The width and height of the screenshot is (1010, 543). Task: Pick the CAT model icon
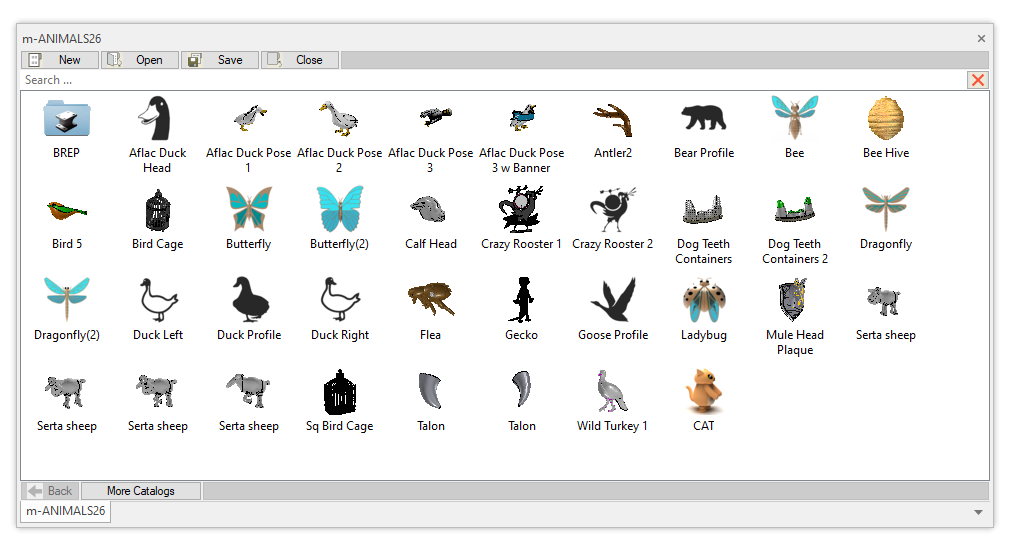pyautogui.click(x=703, y=392)
